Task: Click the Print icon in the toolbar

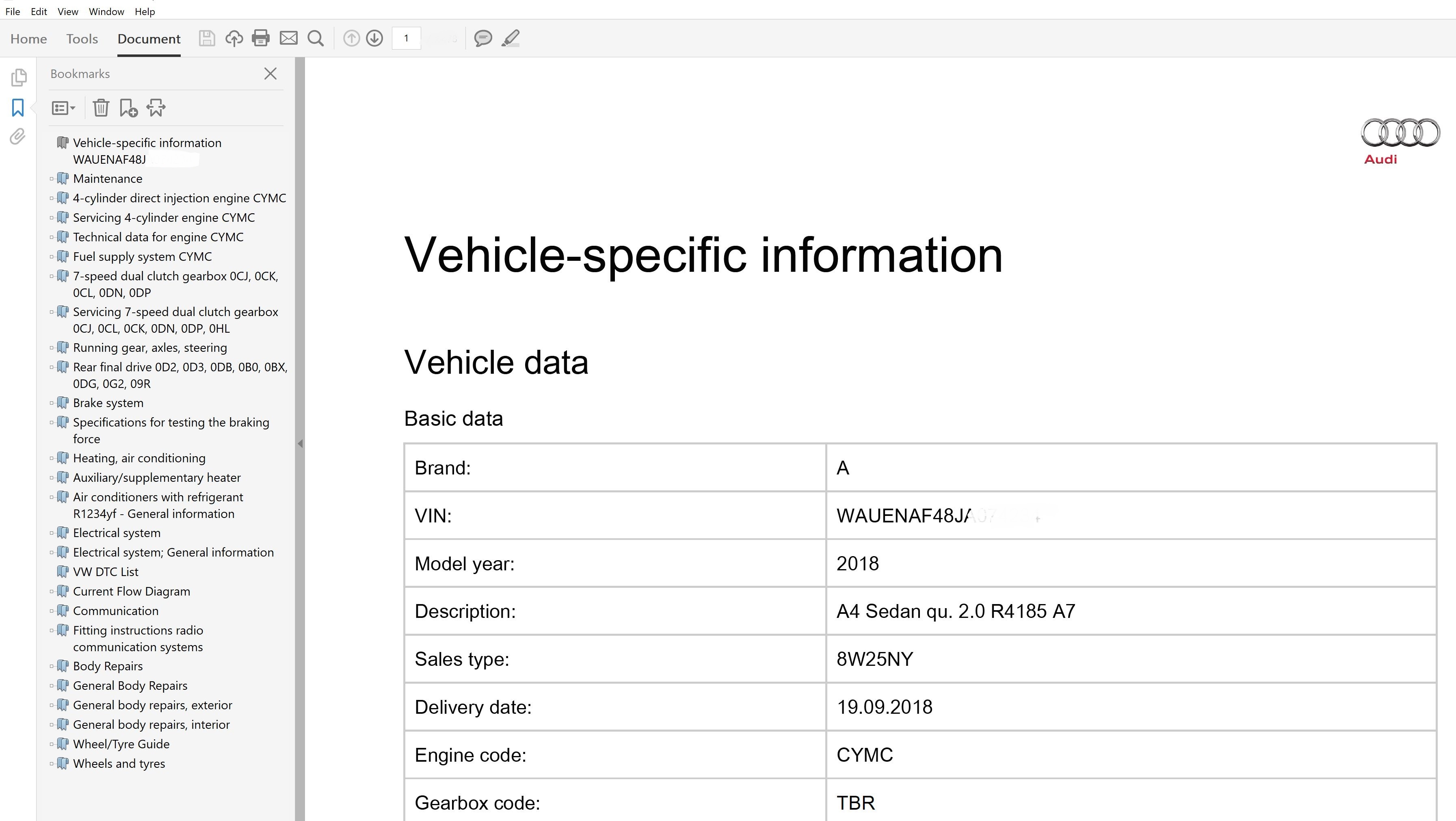Action: [x=261, y=39]
